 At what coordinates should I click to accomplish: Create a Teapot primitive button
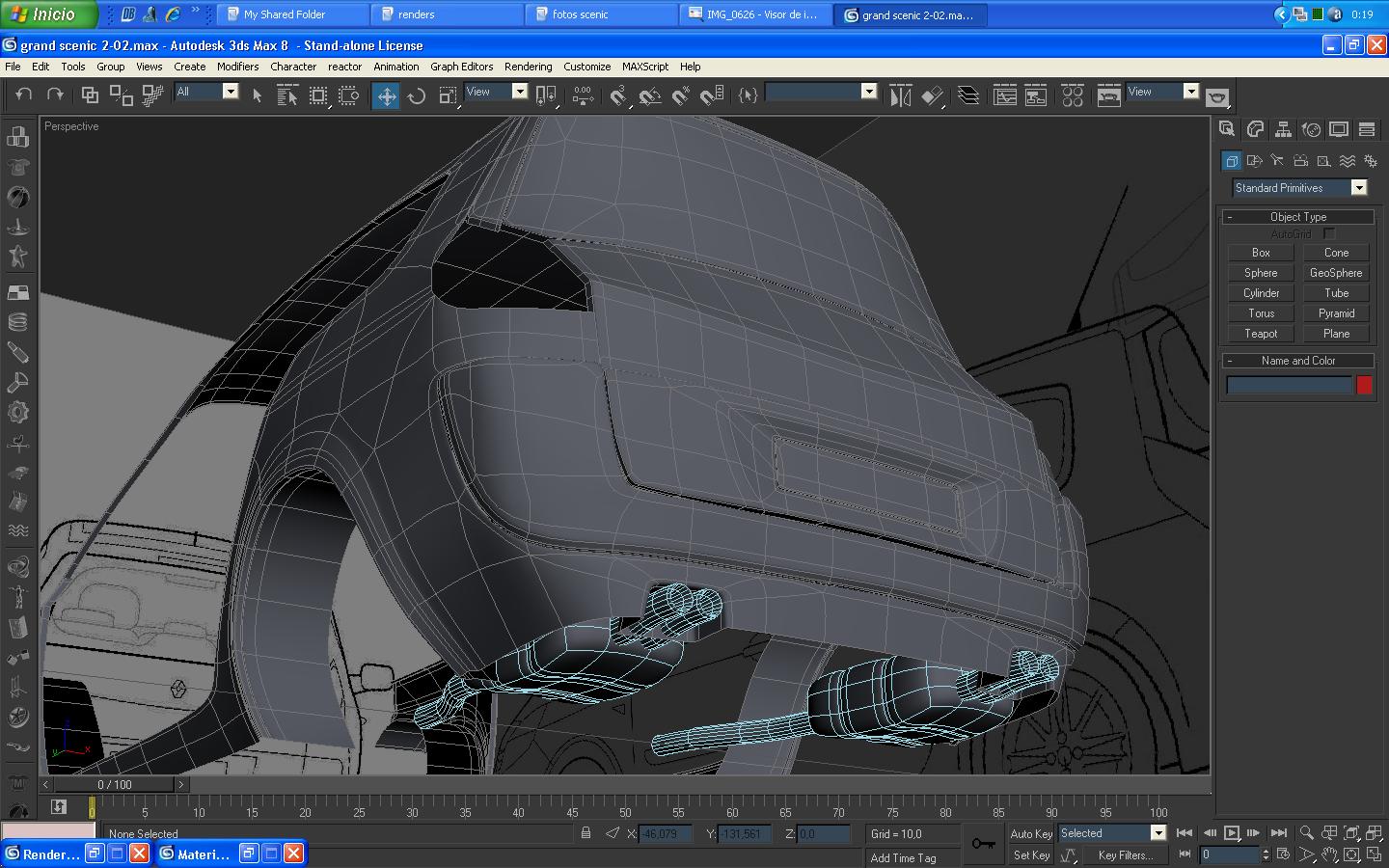click(x=1261, y=334)
